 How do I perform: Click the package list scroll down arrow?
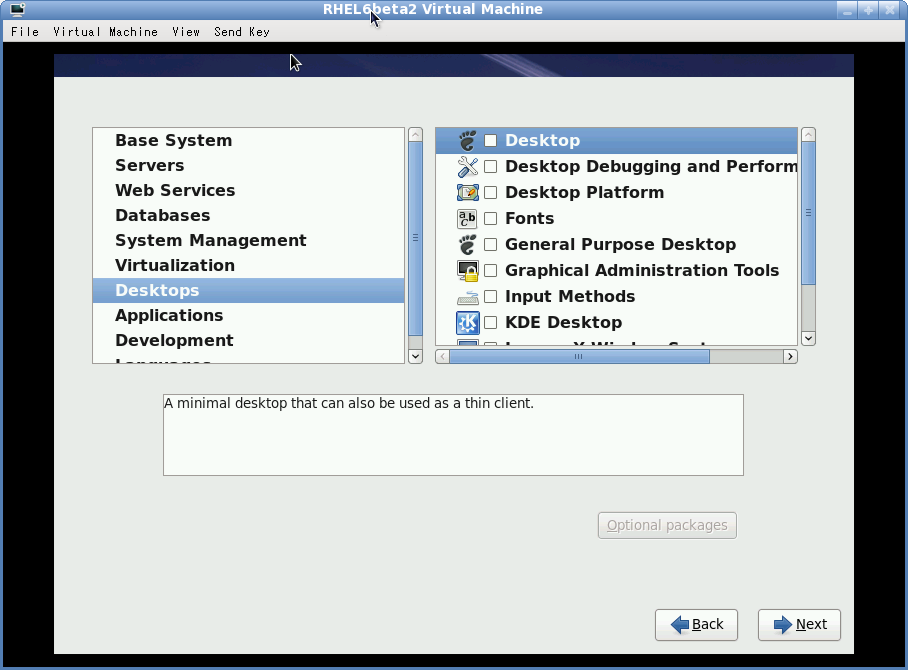(x=808, y=338)
